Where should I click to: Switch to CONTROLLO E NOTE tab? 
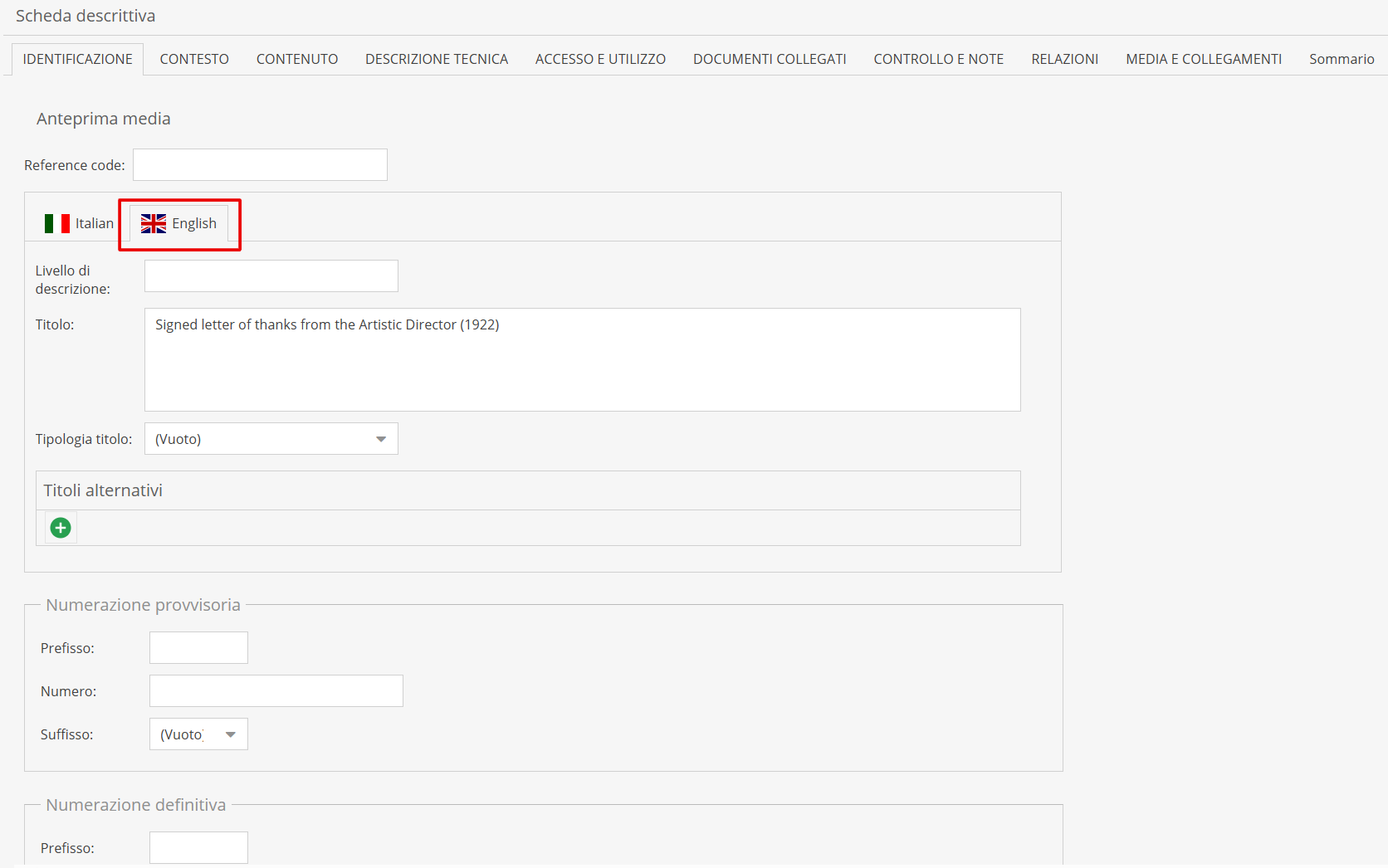[938, 59]
